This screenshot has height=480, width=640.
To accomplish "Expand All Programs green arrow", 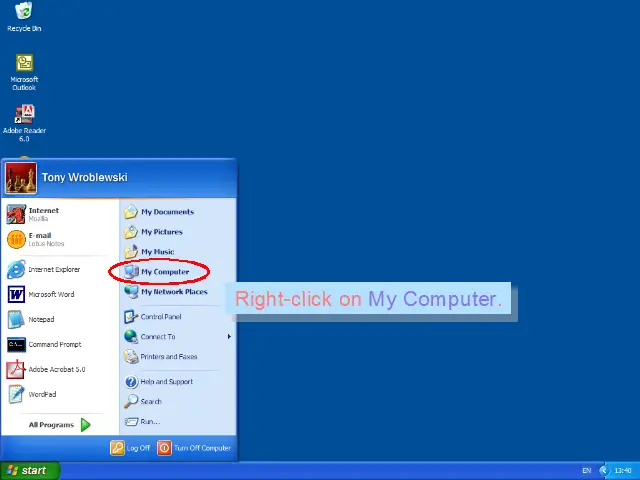I will tap(85, 425).
